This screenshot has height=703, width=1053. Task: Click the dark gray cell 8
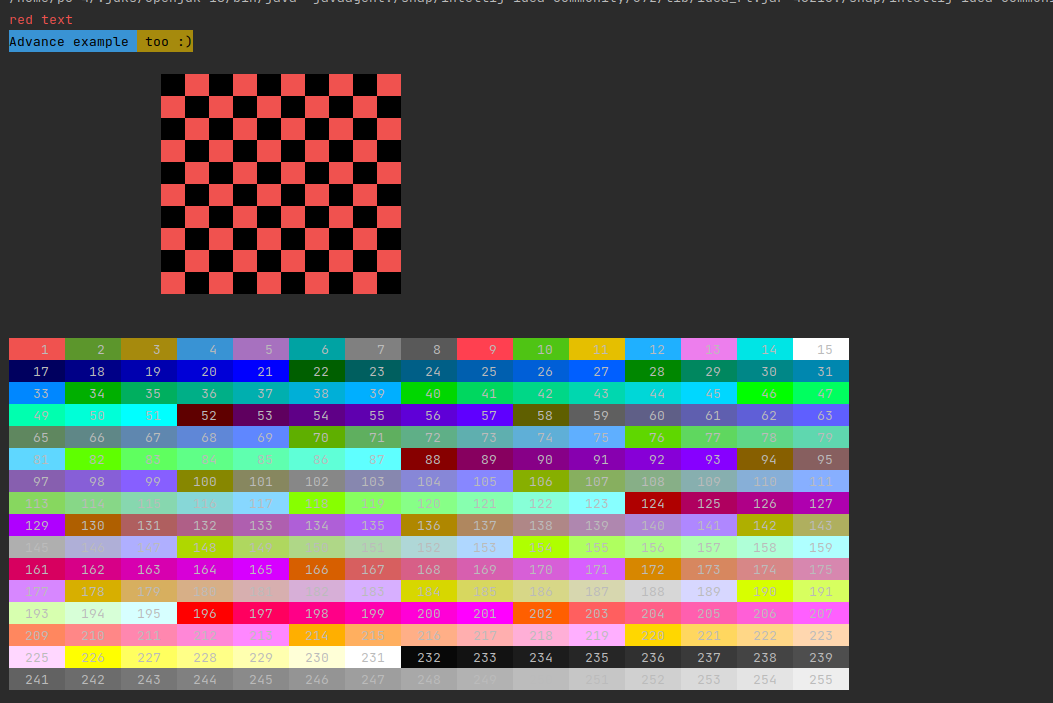(429, 349)
